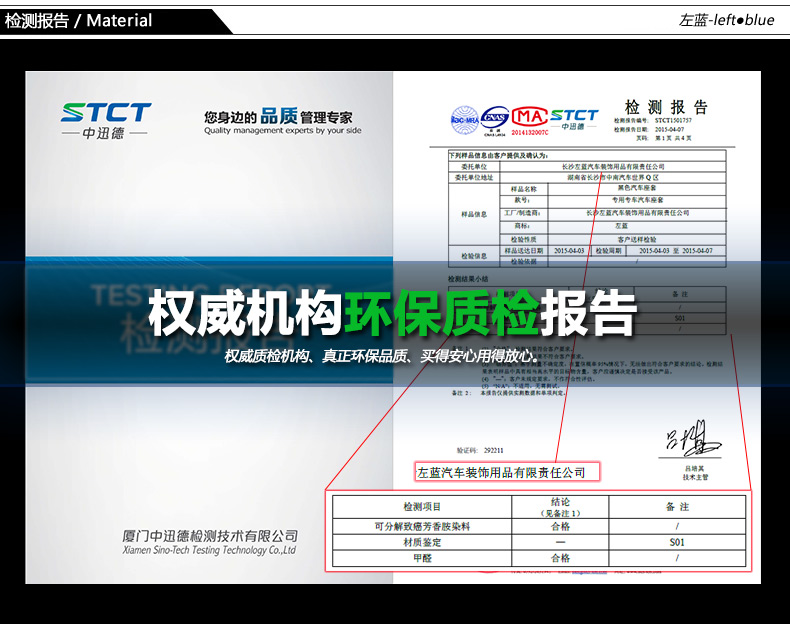790x624 pixels.
Task: Click the '检 测 报 告' report title
Action: coord(666,107)
